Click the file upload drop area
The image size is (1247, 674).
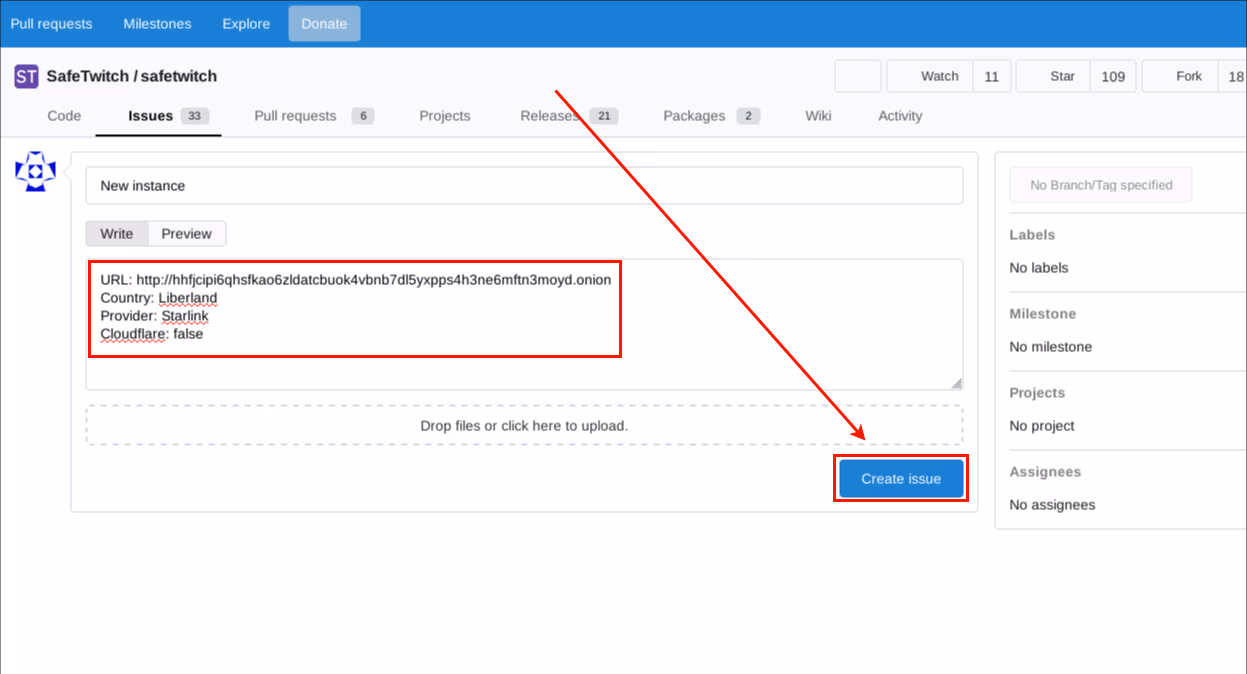click(524, 425)
